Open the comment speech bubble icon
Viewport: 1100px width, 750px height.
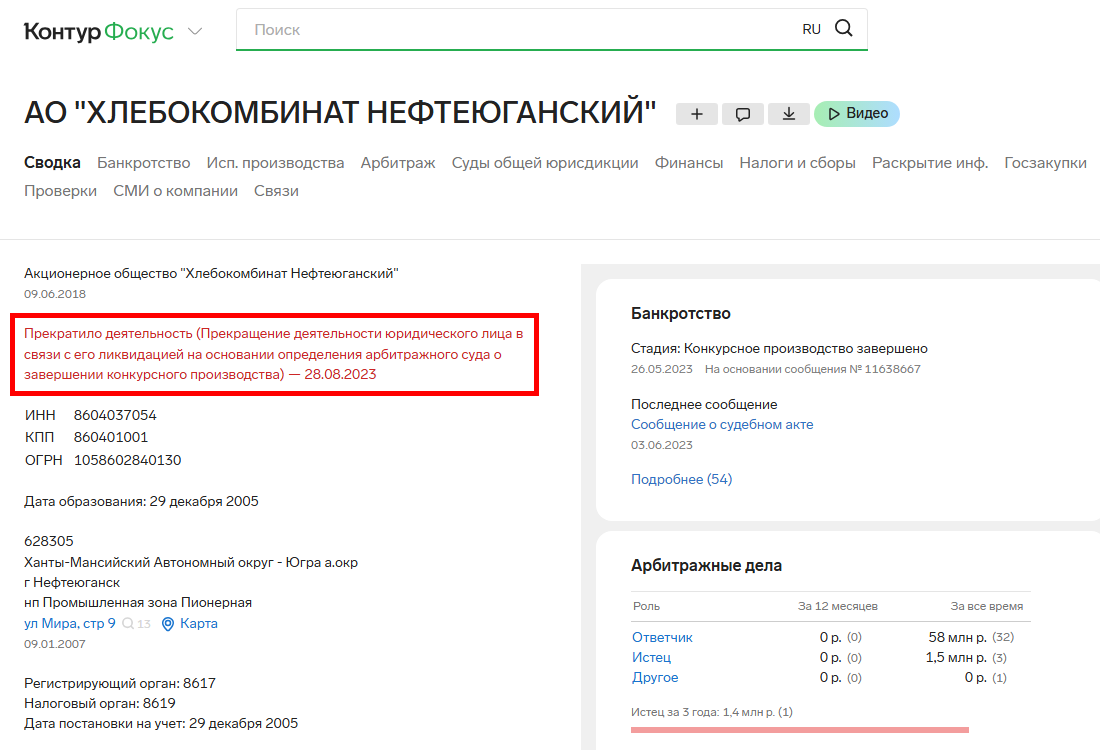743,114
